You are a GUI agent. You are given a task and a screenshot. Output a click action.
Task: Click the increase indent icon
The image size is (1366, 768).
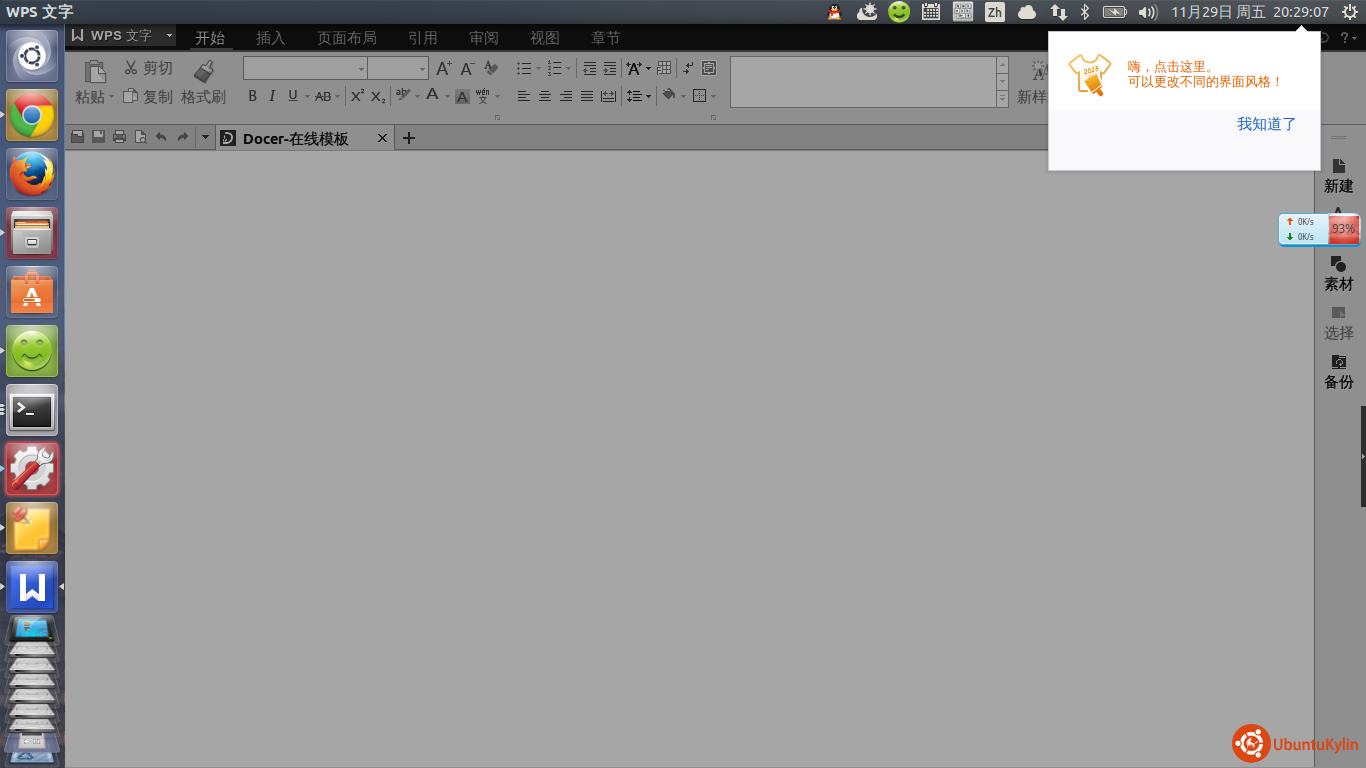click(x=610, y=68)
